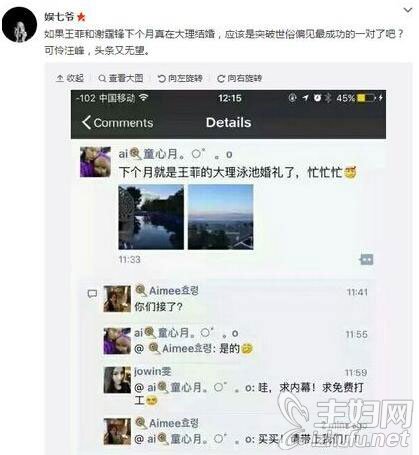Tap the battery indicator icon
Screen dimensions: 419x455
pyautogui.click(x=366, y=98)
